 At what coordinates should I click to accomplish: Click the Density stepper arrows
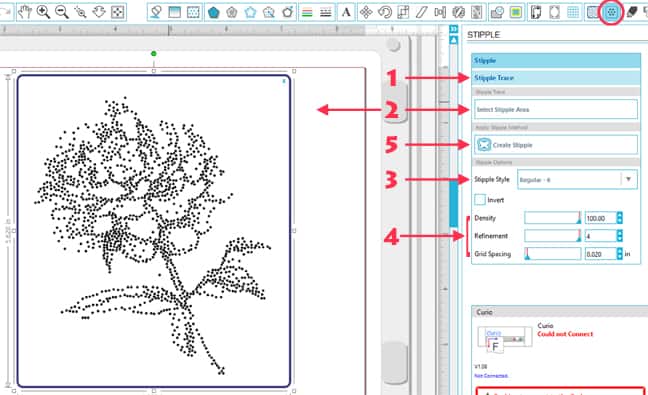point(619,218)
